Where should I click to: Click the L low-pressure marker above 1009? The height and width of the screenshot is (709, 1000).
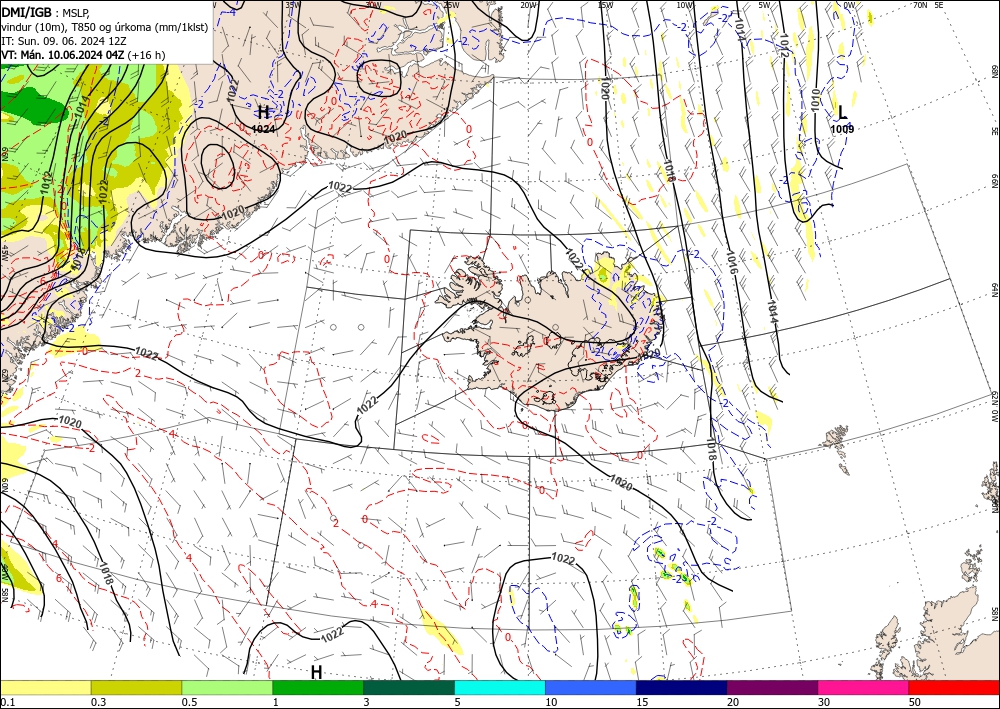842,113
